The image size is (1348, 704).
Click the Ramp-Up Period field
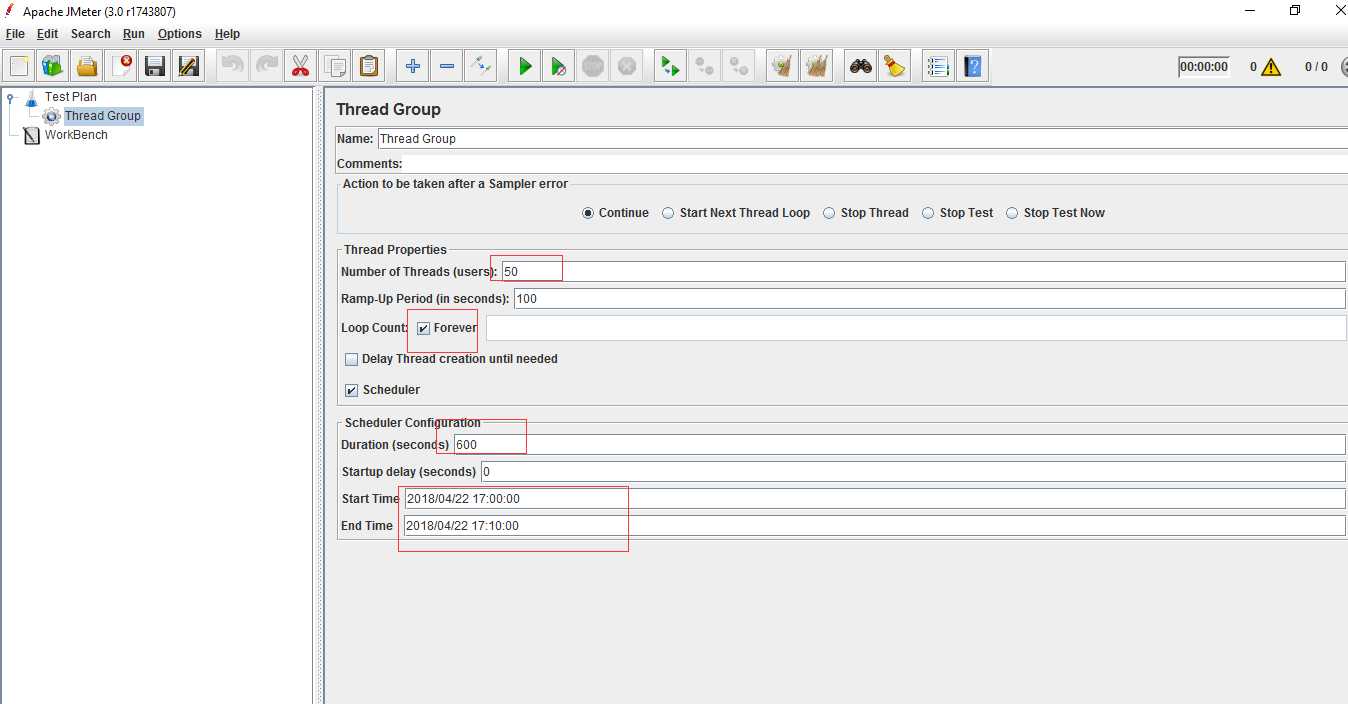[929, 299]
